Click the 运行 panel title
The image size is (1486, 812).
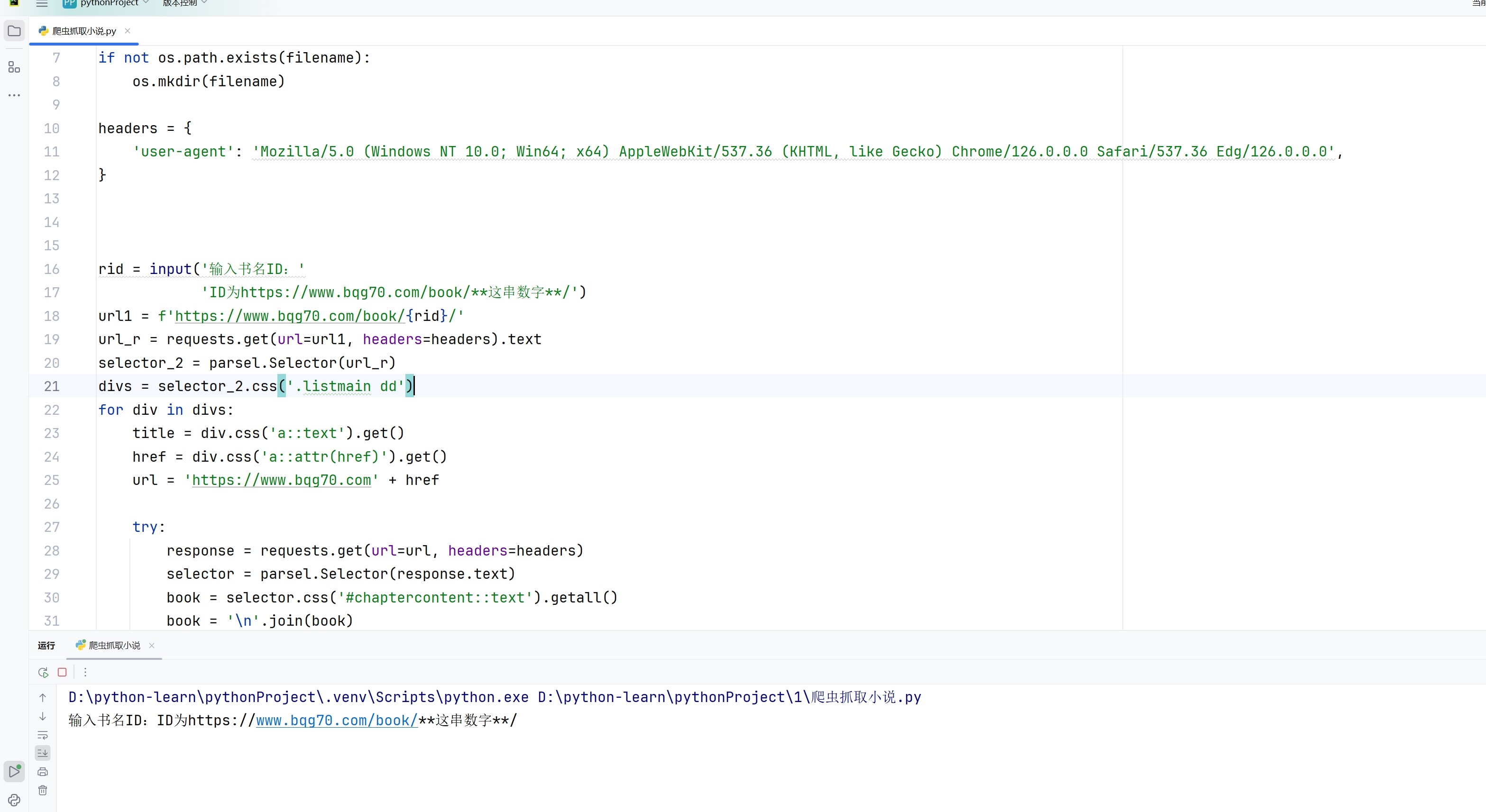pyautogui.click(x=46, y=646)
